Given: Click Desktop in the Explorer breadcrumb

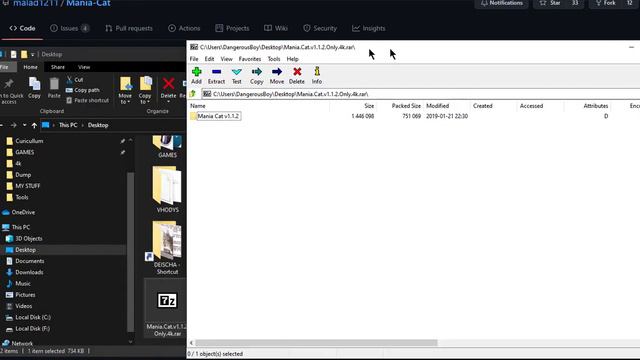Looking at the screenshot, I should pyautogui.click(x=98, y=125).
